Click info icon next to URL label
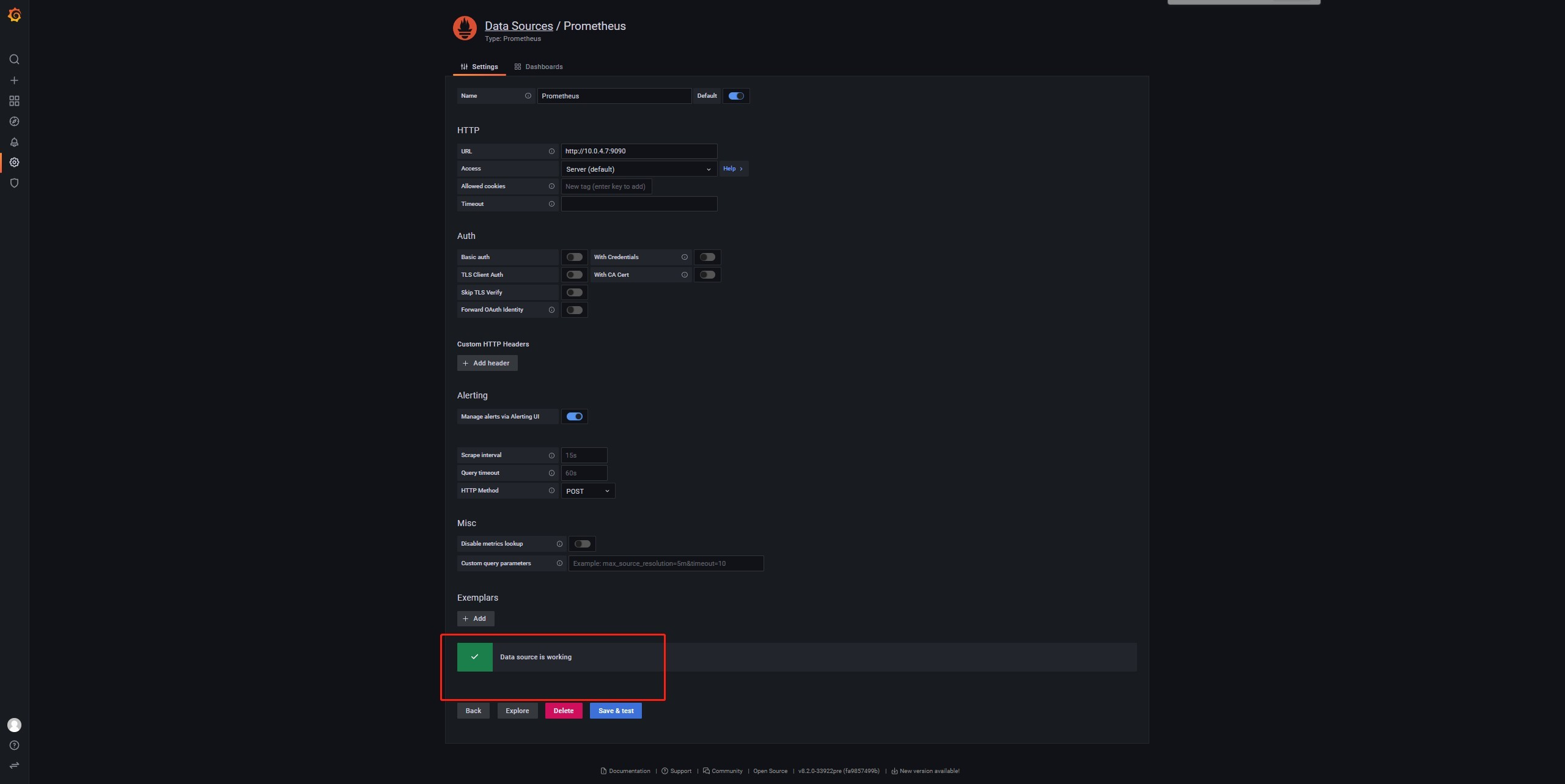This screenshot has width=1565, height=784. [x=551, y=152]
